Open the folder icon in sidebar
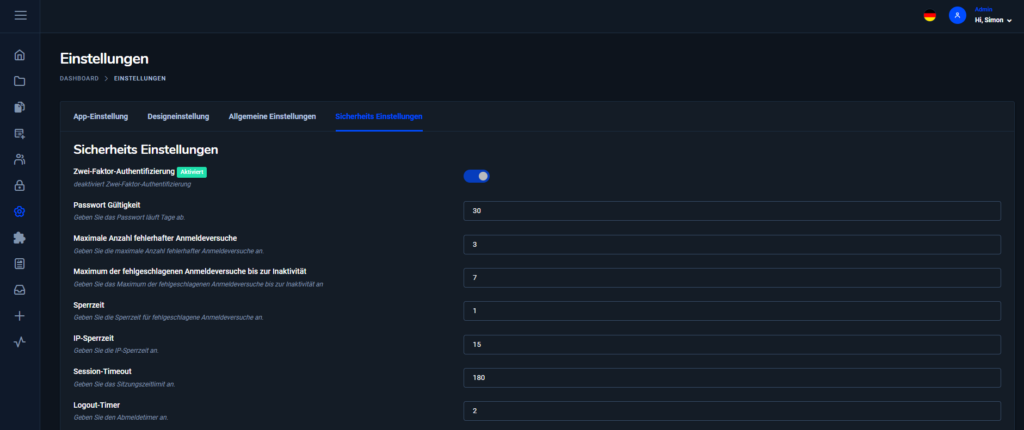 (x=20, y=81)
